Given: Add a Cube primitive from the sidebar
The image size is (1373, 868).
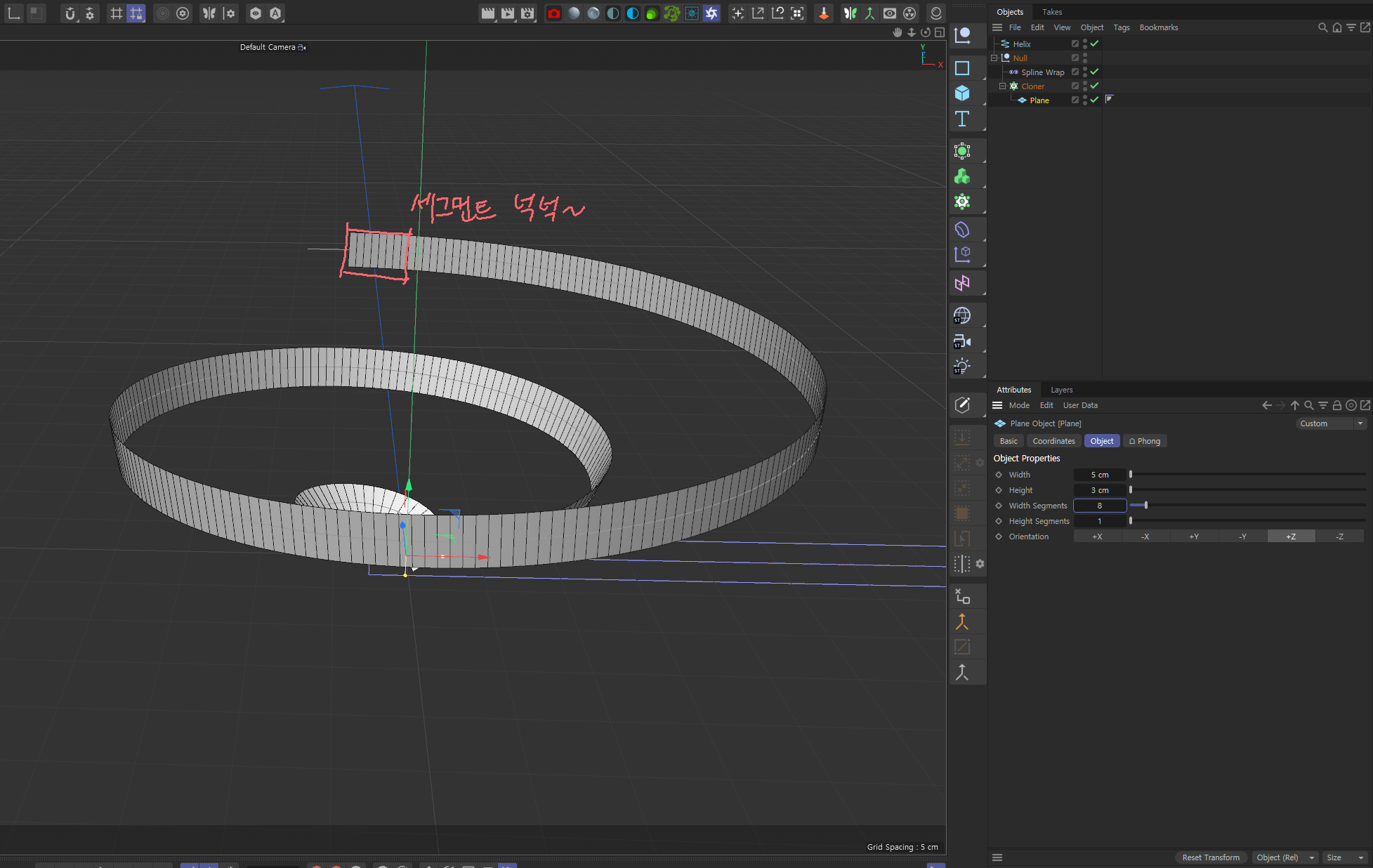Looking at the screenshot, I should 962,93.
